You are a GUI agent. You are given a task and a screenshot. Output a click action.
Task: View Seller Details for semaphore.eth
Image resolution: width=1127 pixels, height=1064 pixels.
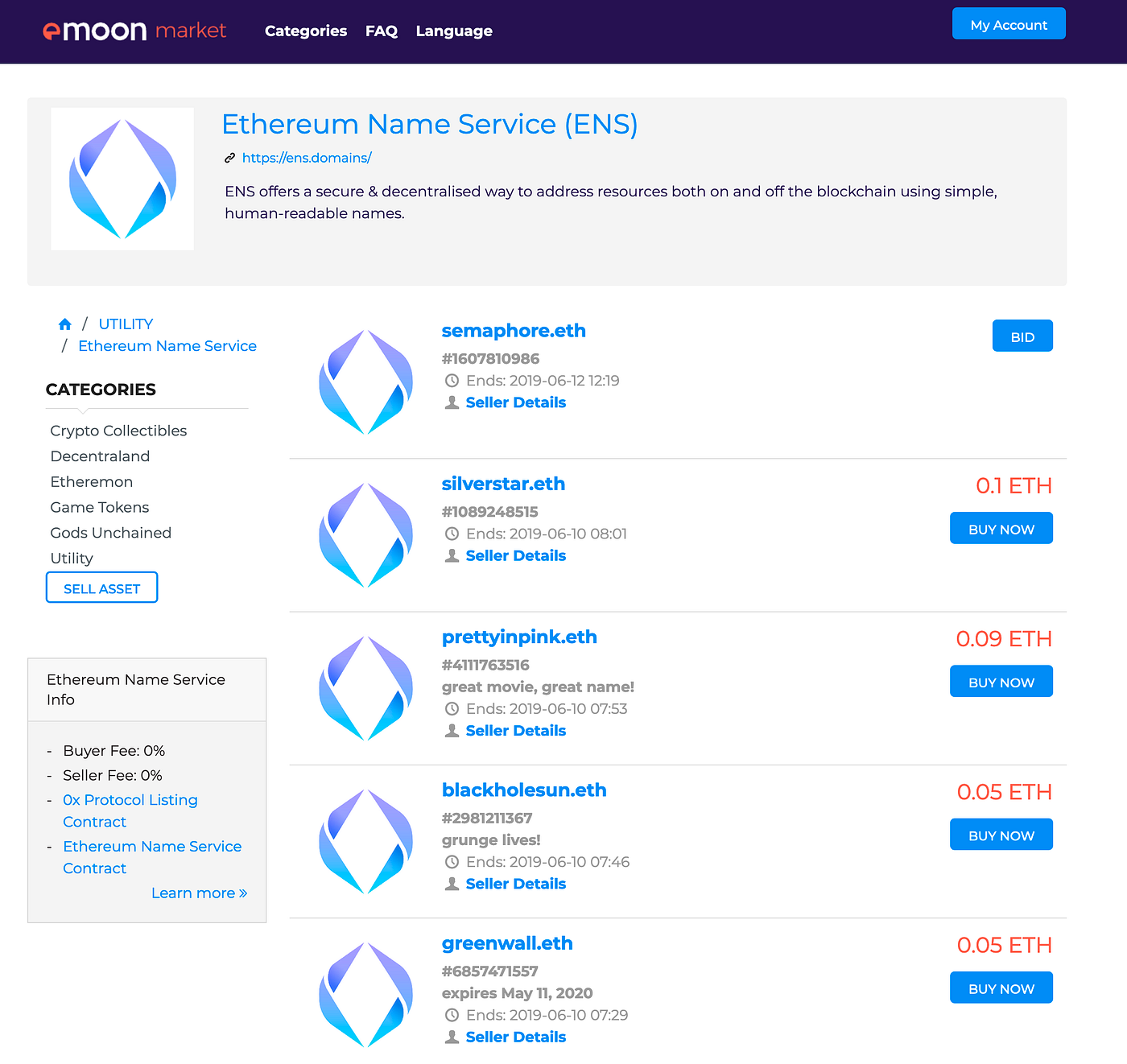[516, 402]
